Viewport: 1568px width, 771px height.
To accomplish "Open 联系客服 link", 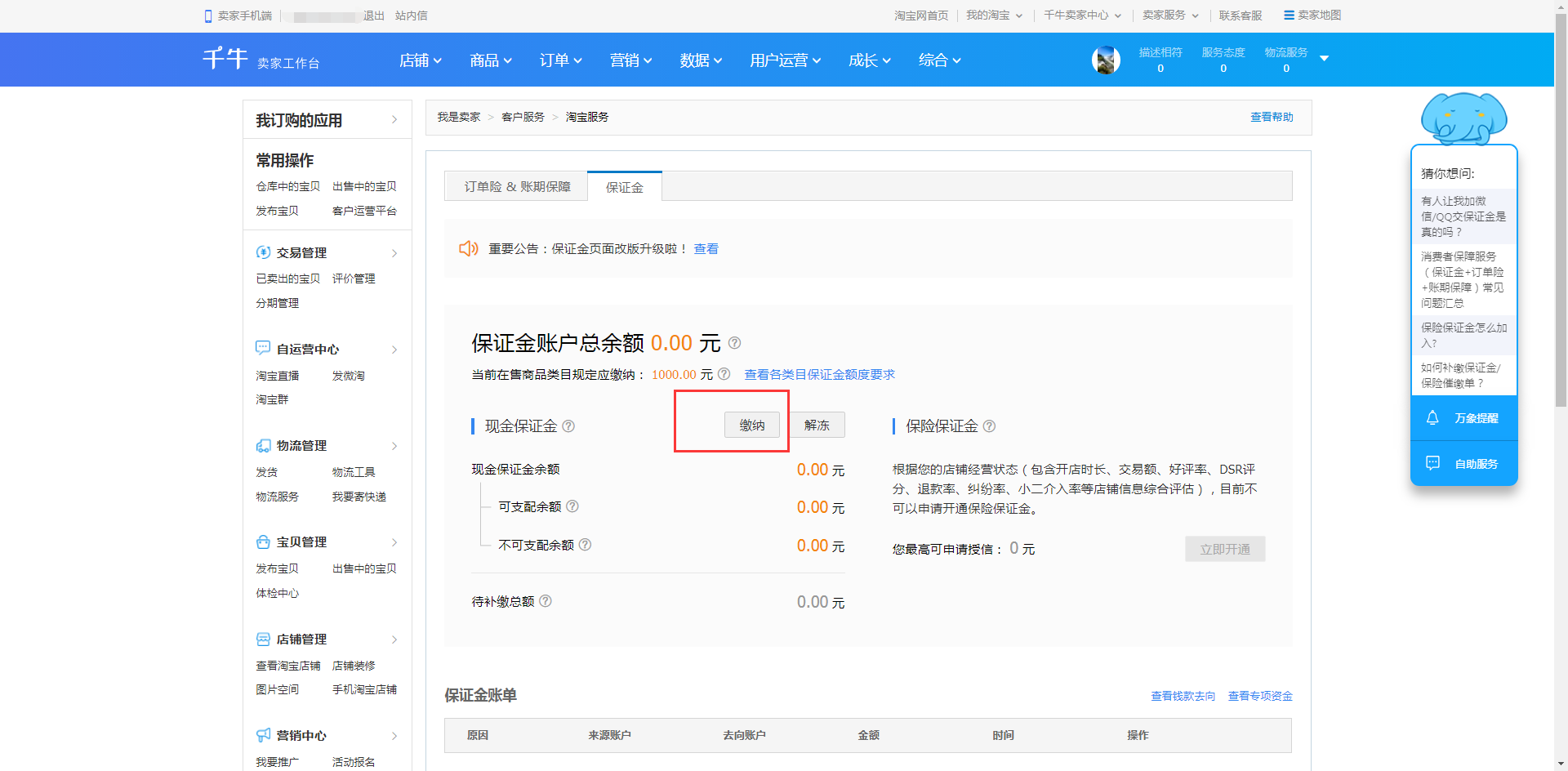I will point(1241,16).
